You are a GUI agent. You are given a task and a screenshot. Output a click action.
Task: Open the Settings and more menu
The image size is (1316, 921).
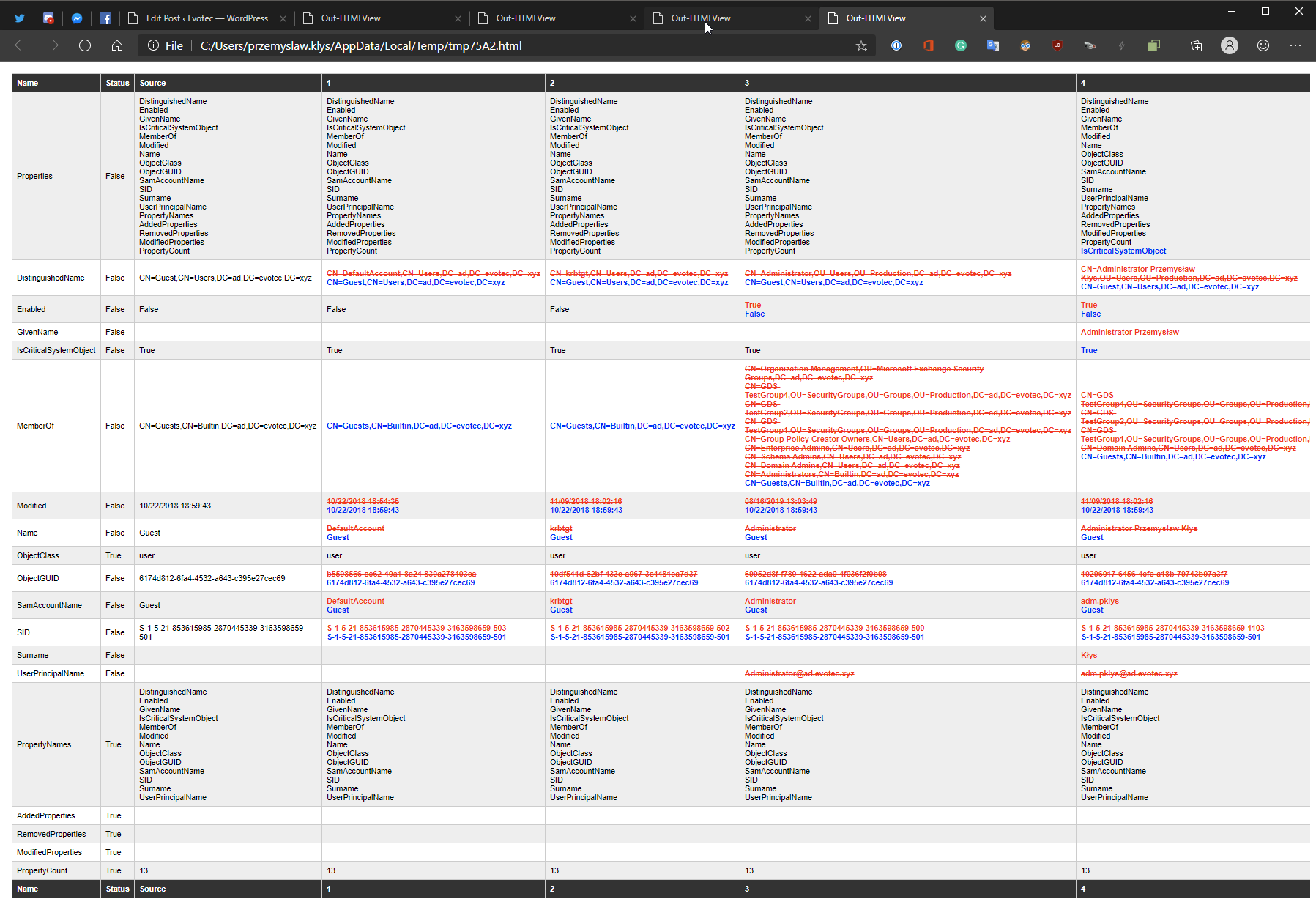pyautogui.click(x=1295, y=45)
